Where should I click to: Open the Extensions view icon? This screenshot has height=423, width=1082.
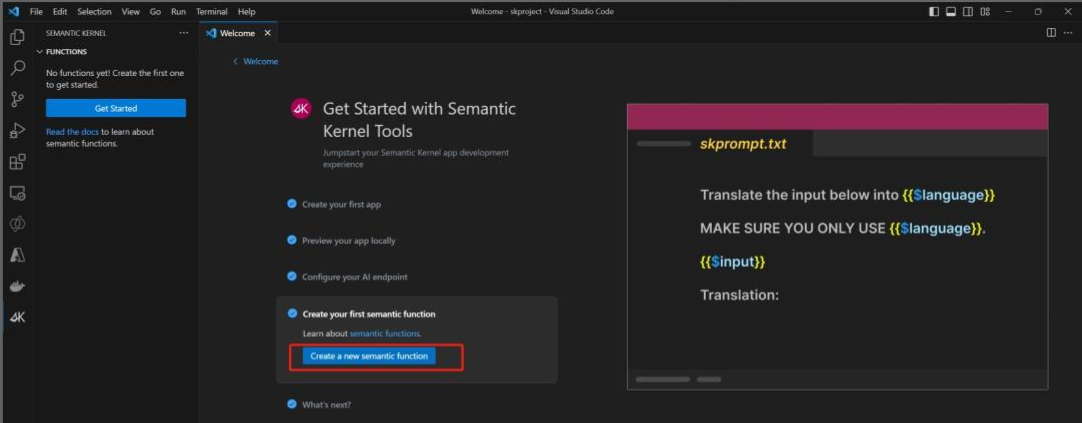click(x=17, y=161)
